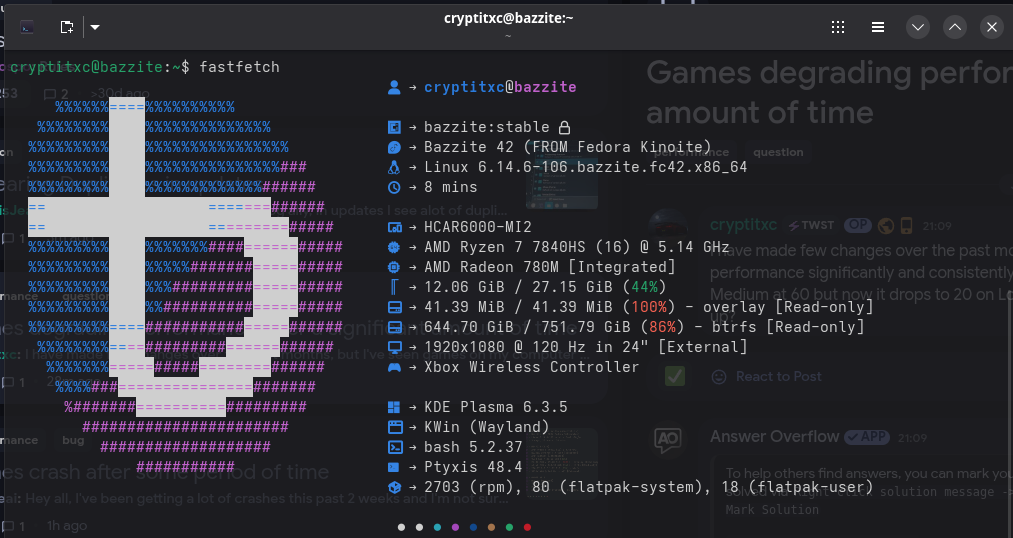Select the 'bug' tag in background Discord list
This screenshot has width=1013, height=538.
pyautogui.click(x=73, y=440)
